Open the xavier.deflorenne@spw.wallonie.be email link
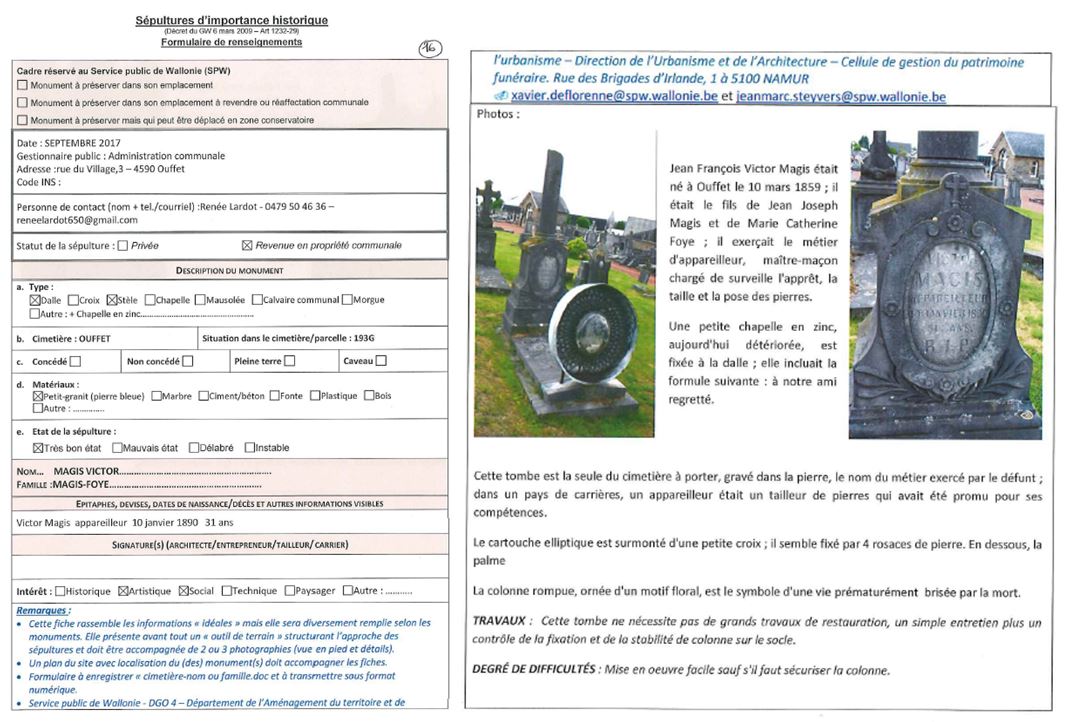 (614, 96)
